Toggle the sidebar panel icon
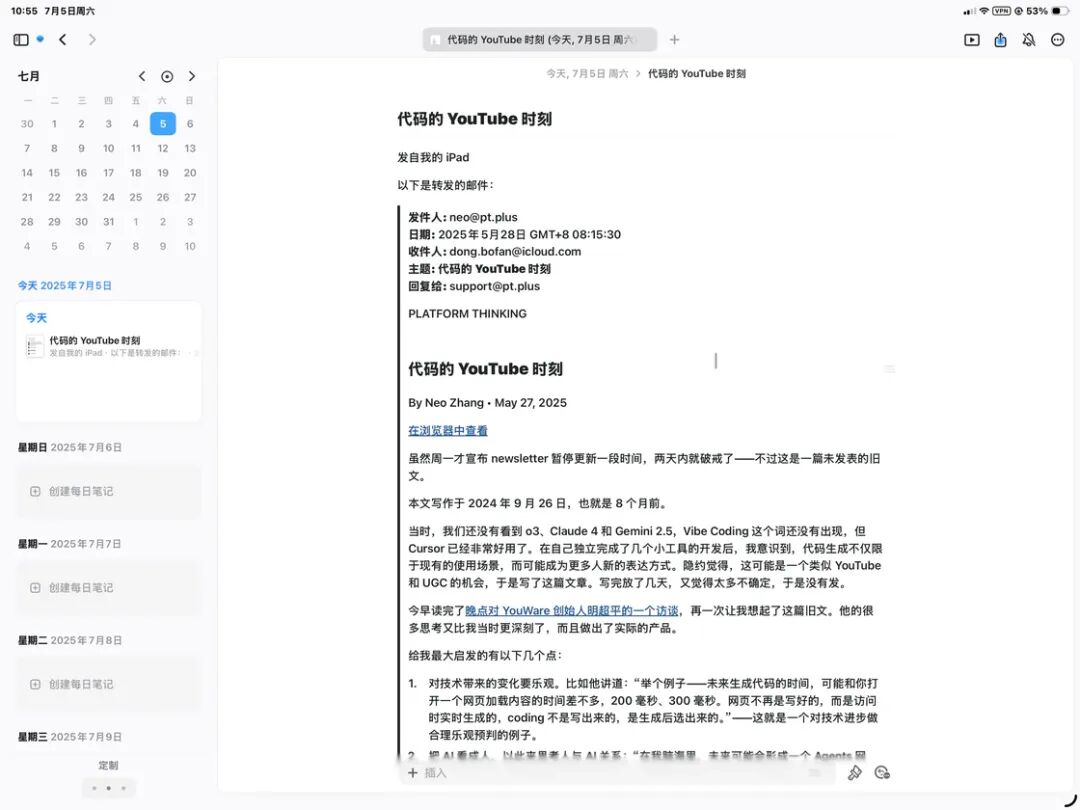 21,40
